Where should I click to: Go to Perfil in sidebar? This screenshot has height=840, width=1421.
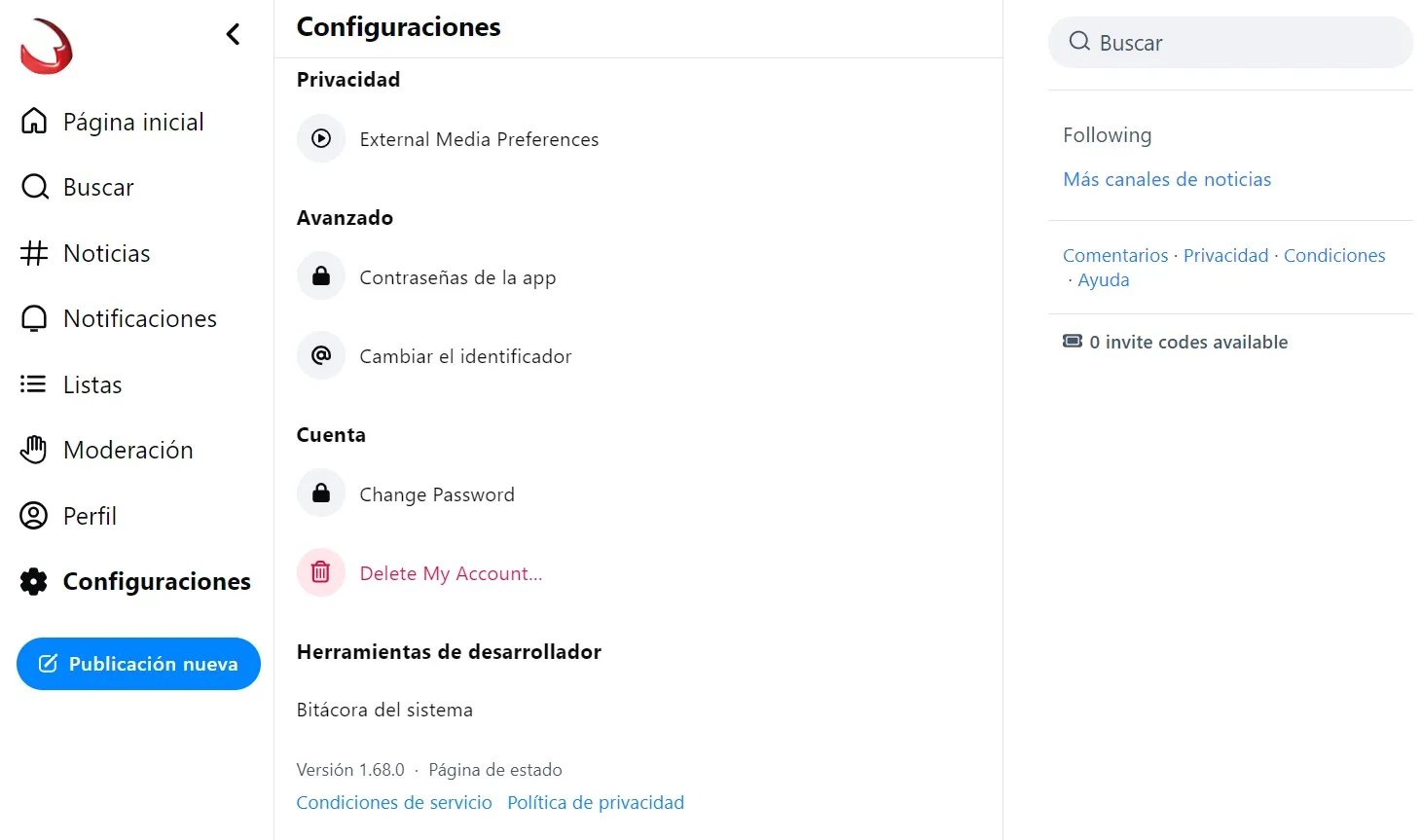click(x=90, y=516)
